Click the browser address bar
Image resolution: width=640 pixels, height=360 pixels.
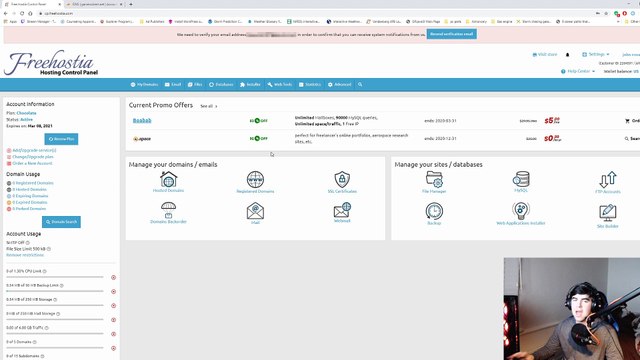click(x=314, y=13)
